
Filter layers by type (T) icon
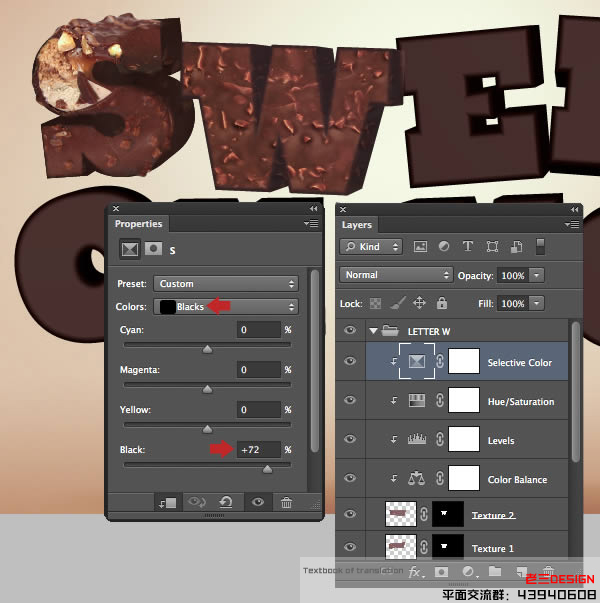(x=468, y=246)
